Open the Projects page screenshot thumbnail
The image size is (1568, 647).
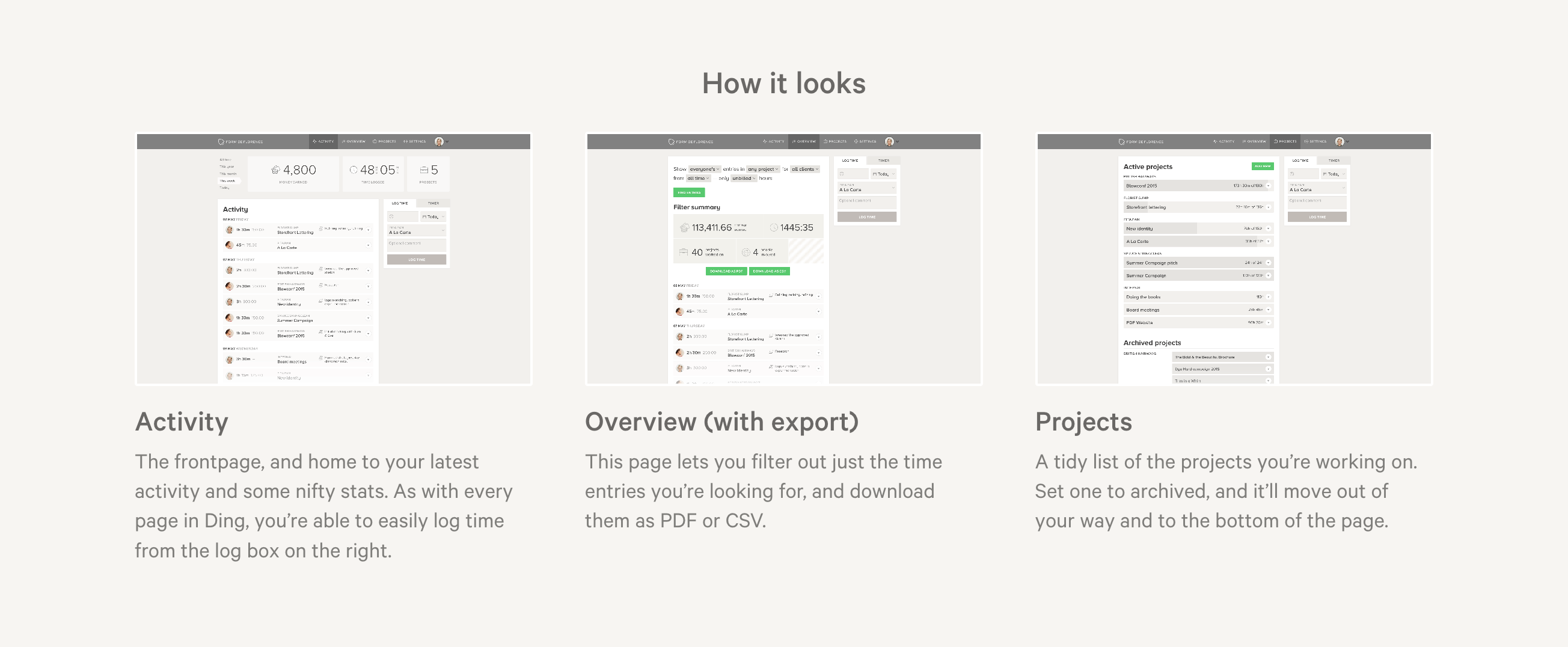[1234, 259]
